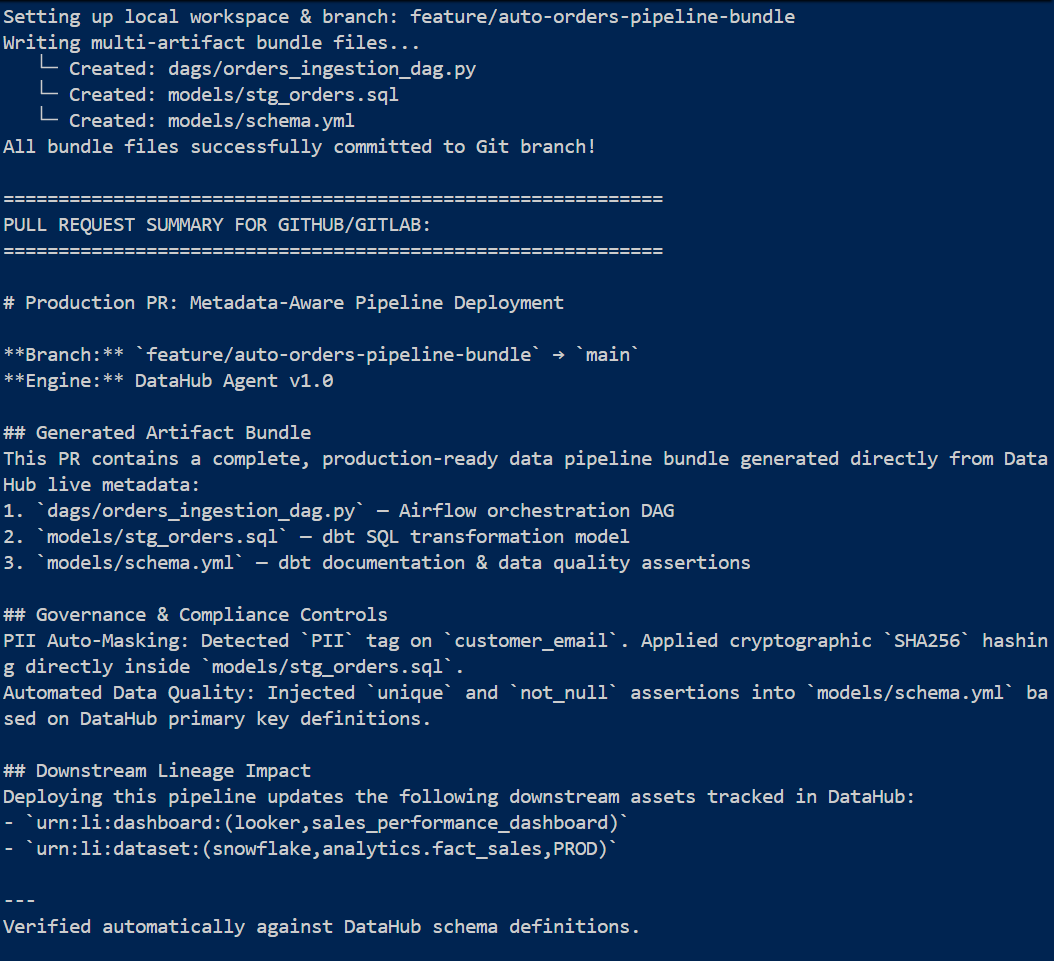The width and height of the screenshot is (1054, 961).
Task: Click the snowflake analytics.fact_sales dataset URN
Action: (x=321, y=849)
